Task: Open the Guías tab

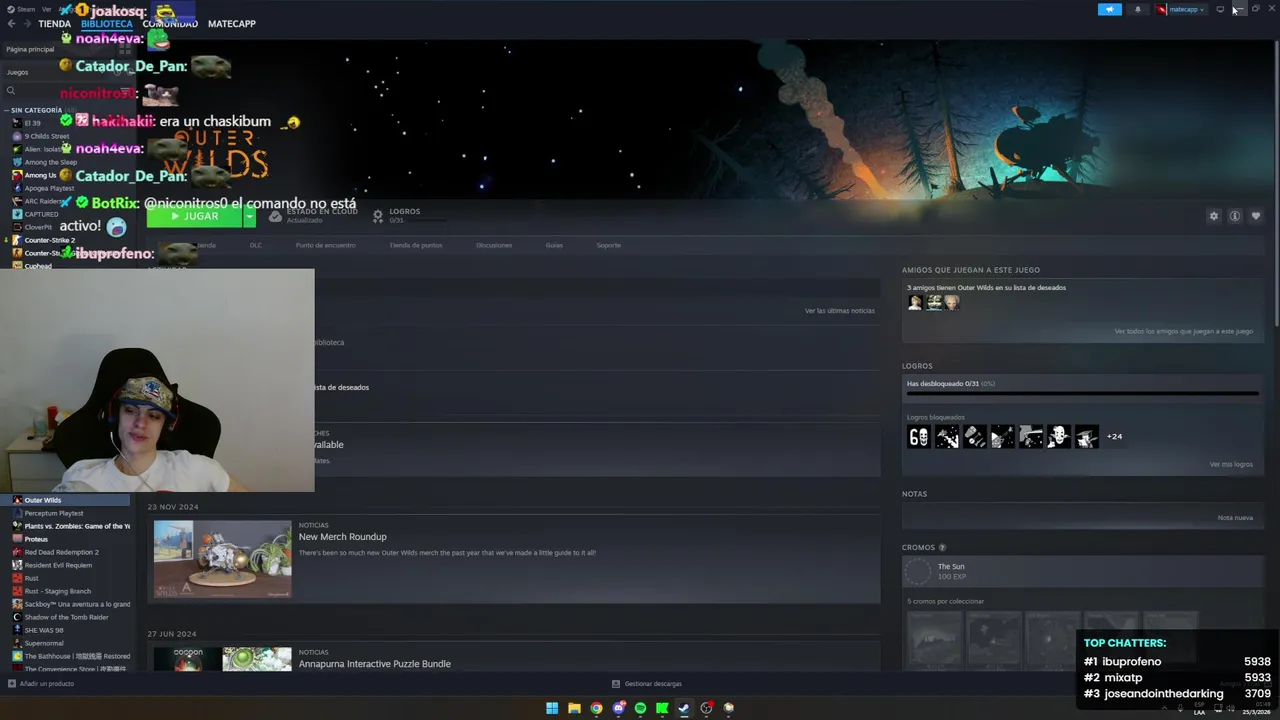Action: click(x=554, y=245)
